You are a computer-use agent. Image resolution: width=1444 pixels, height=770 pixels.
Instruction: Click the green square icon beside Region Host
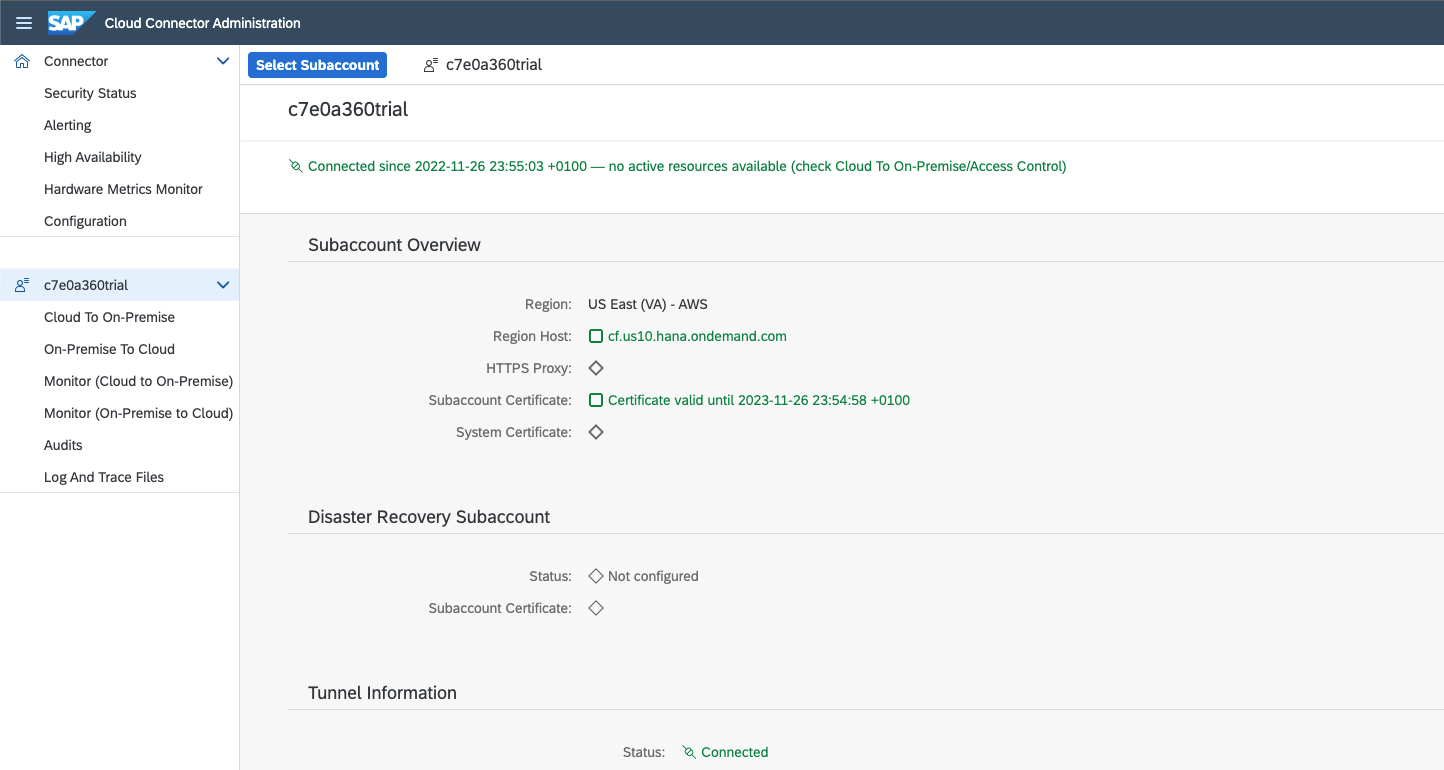tap(596, 336)
